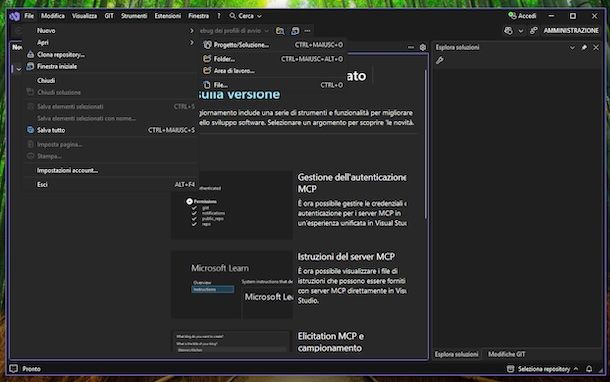Close the Esplora soluzioni panel
Image resolution: width=610 pixels, height=382 pixels.
(x=596, y=47)
